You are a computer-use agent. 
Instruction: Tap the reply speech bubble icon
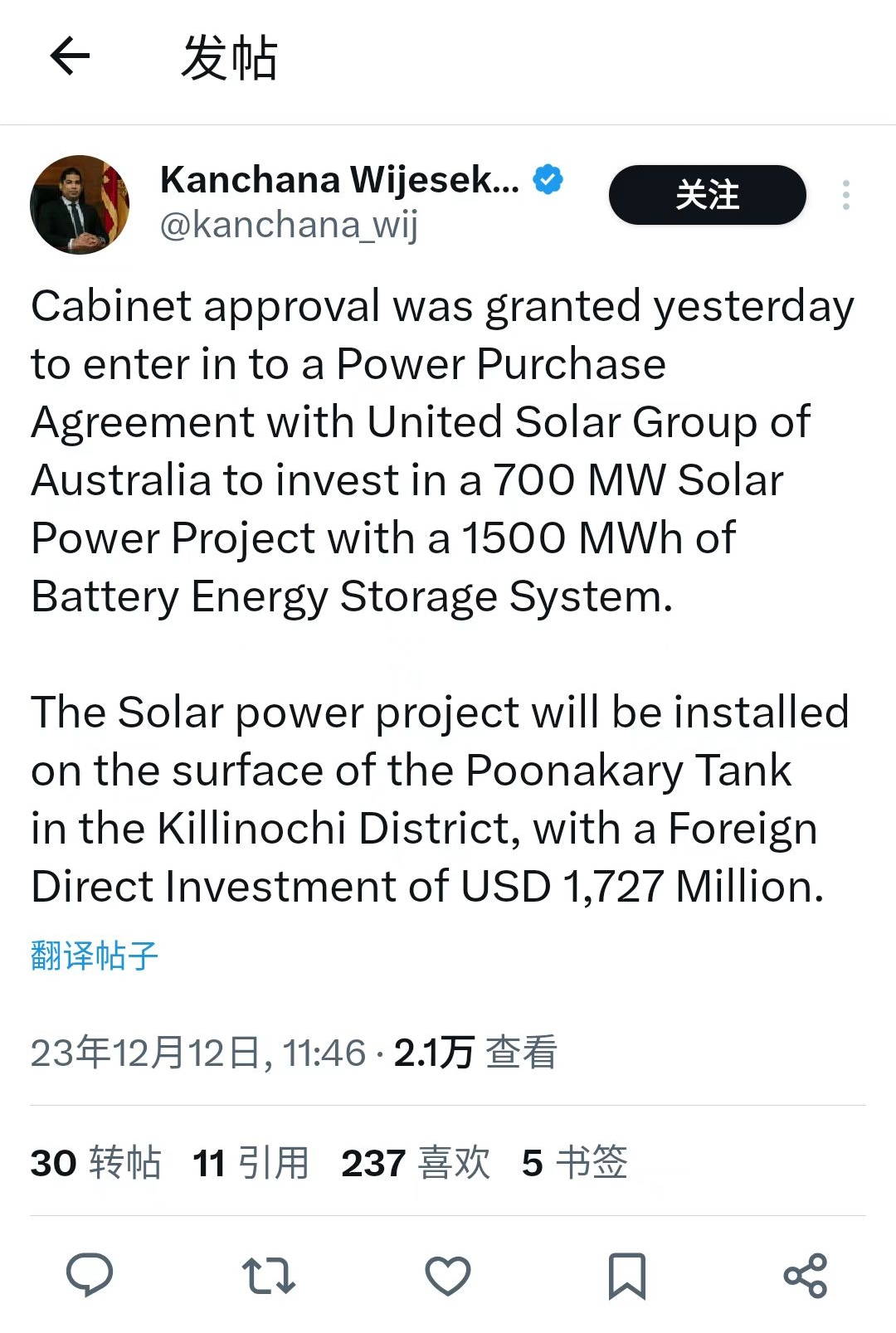90,1274
